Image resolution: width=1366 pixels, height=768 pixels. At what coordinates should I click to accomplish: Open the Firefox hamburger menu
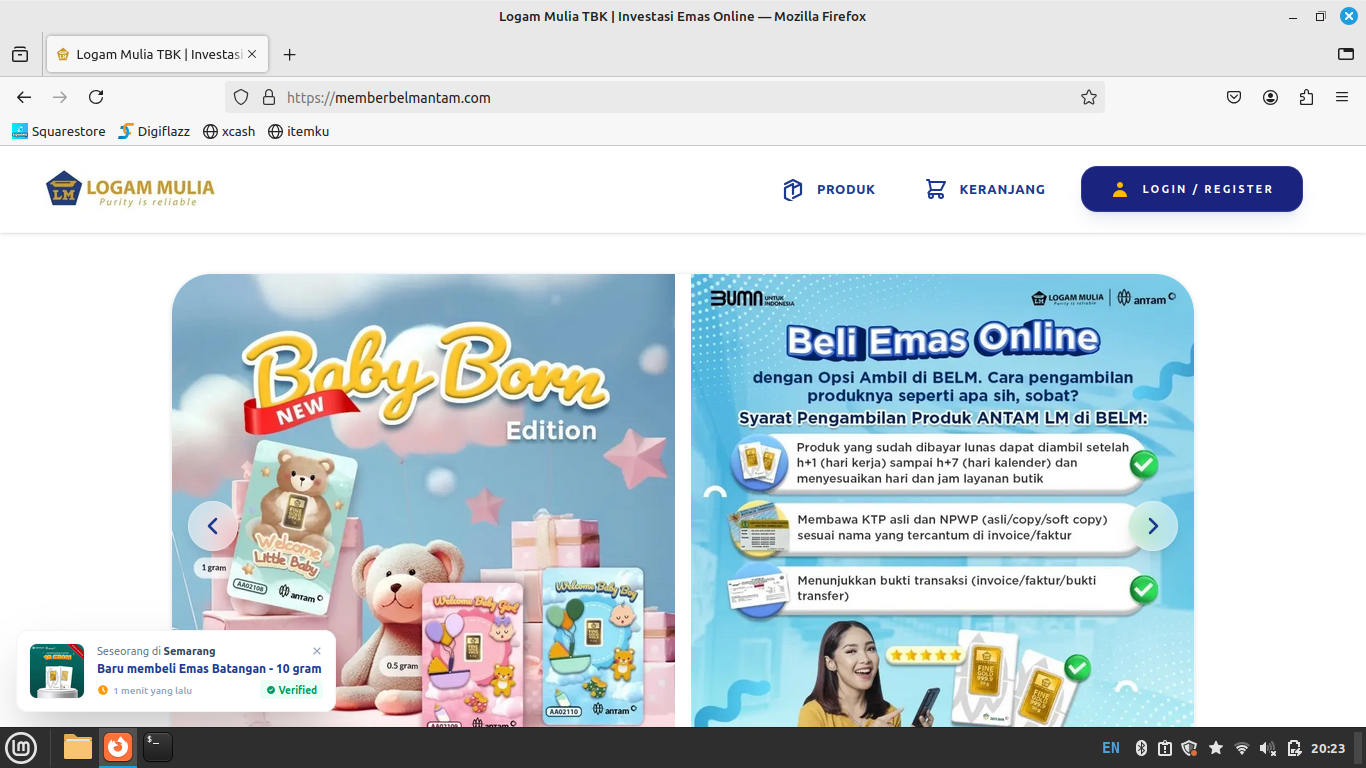tap(1342, 97)
